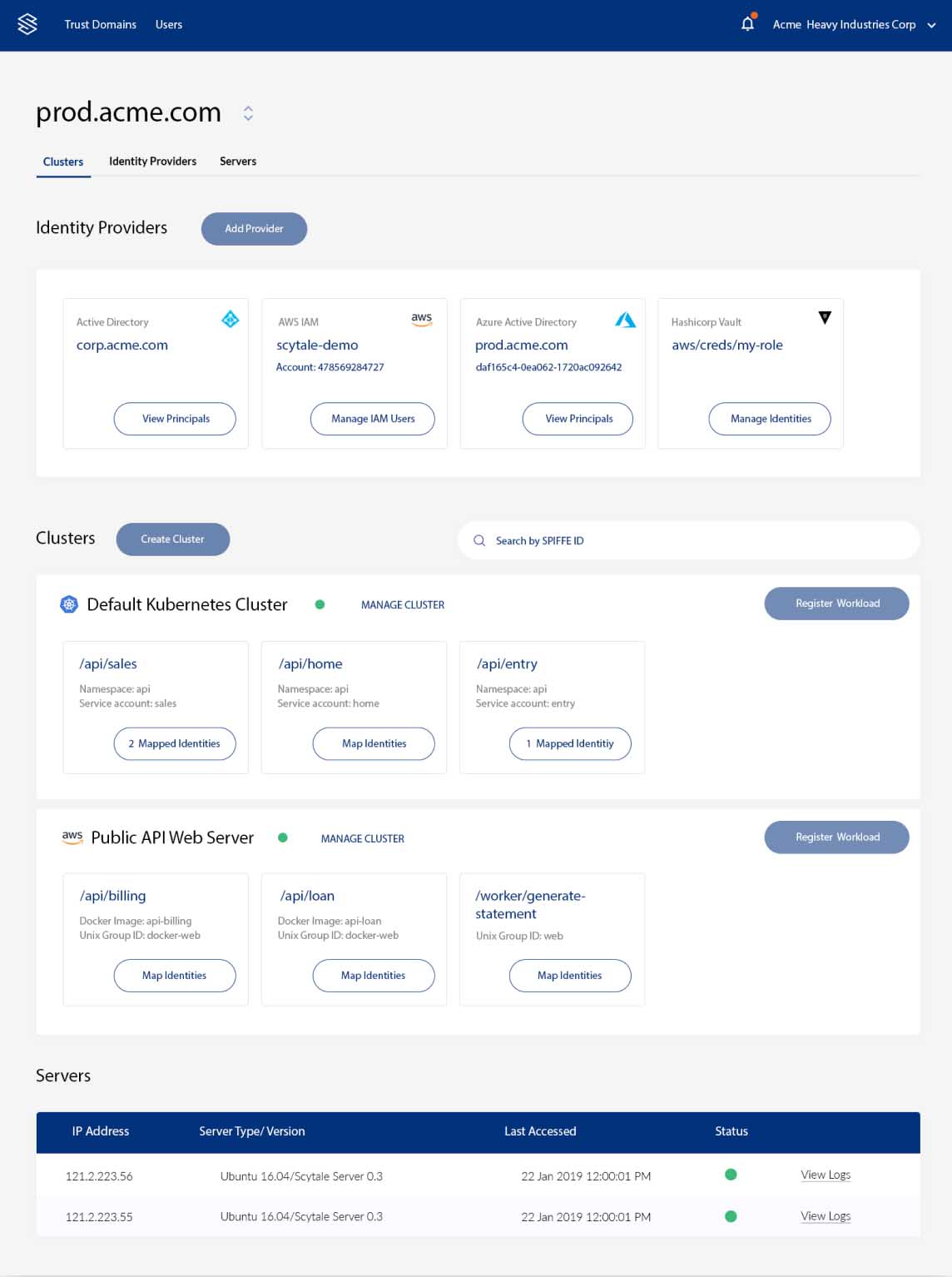View Logs for server 121.2.223.56
952x1277 pixels.
tap(826, 1175)
